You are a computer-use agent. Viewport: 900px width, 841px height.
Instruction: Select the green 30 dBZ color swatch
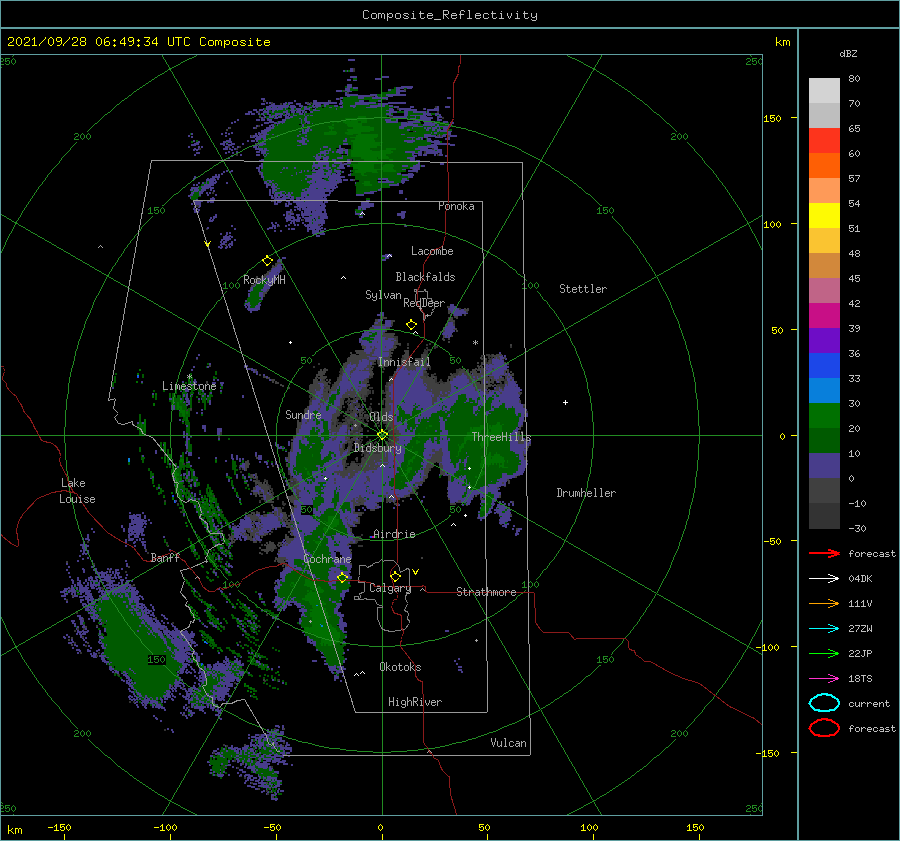pyautogui.click(x=824, y=415)
